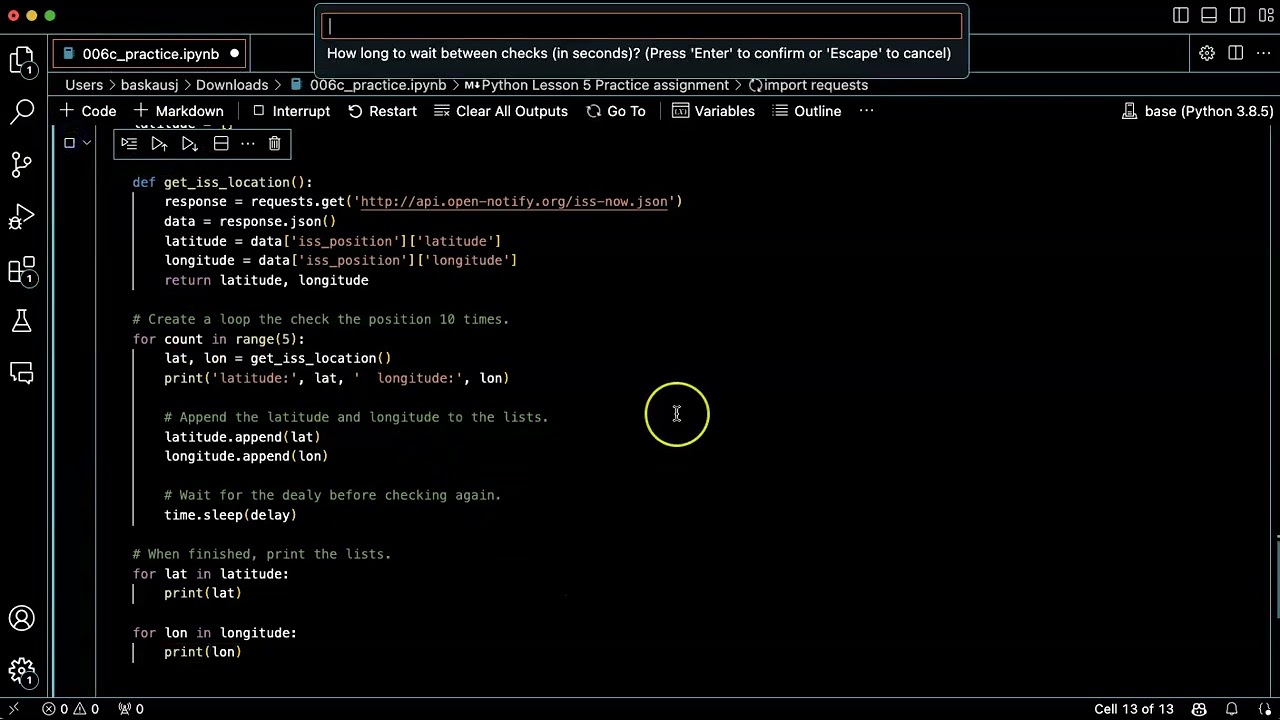Viewport: 1280px width, 720px height.
Task: Show the notebook Outline
Action: coord(807,111)
